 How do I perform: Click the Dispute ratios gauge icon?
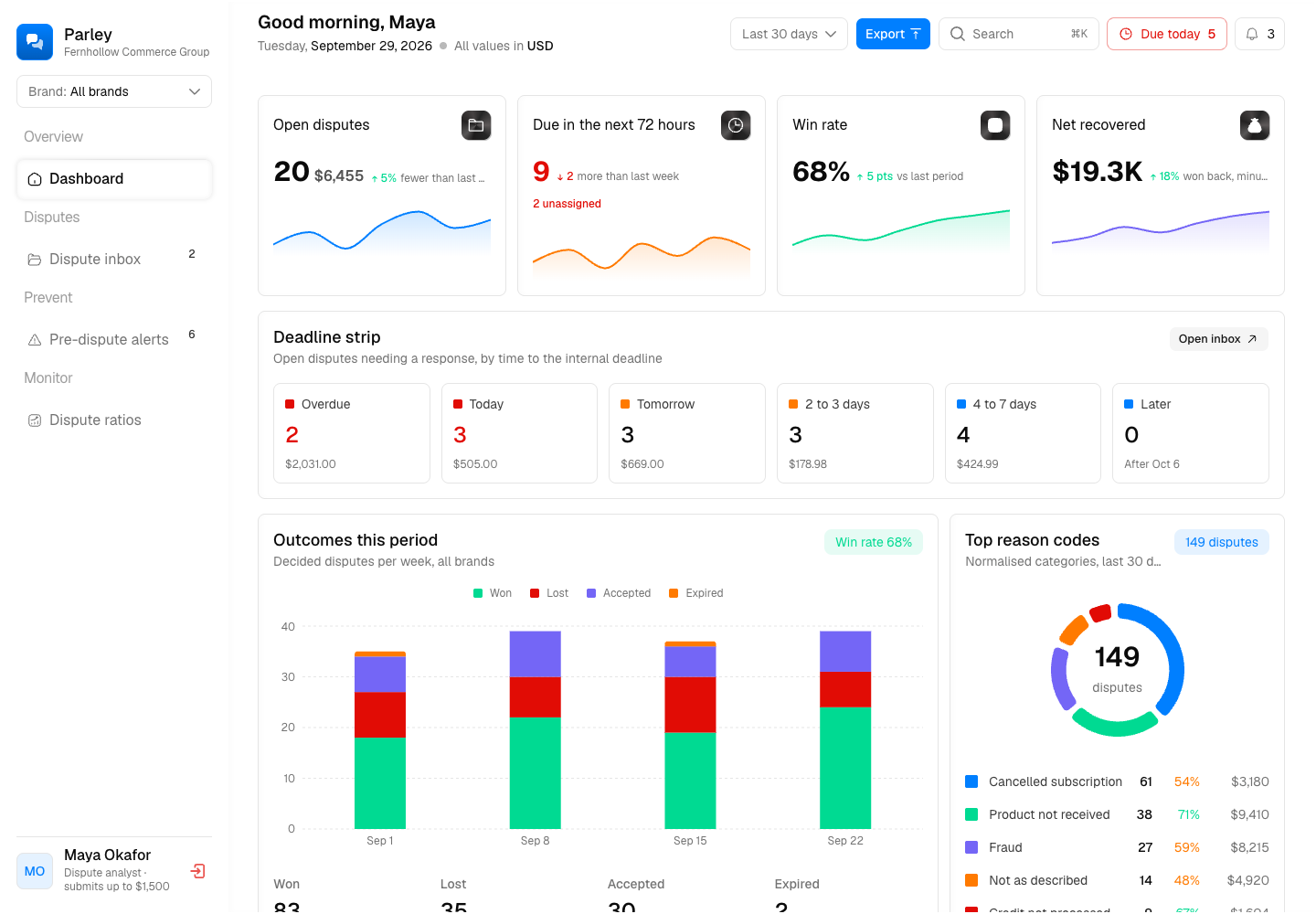tap(35, 420)
